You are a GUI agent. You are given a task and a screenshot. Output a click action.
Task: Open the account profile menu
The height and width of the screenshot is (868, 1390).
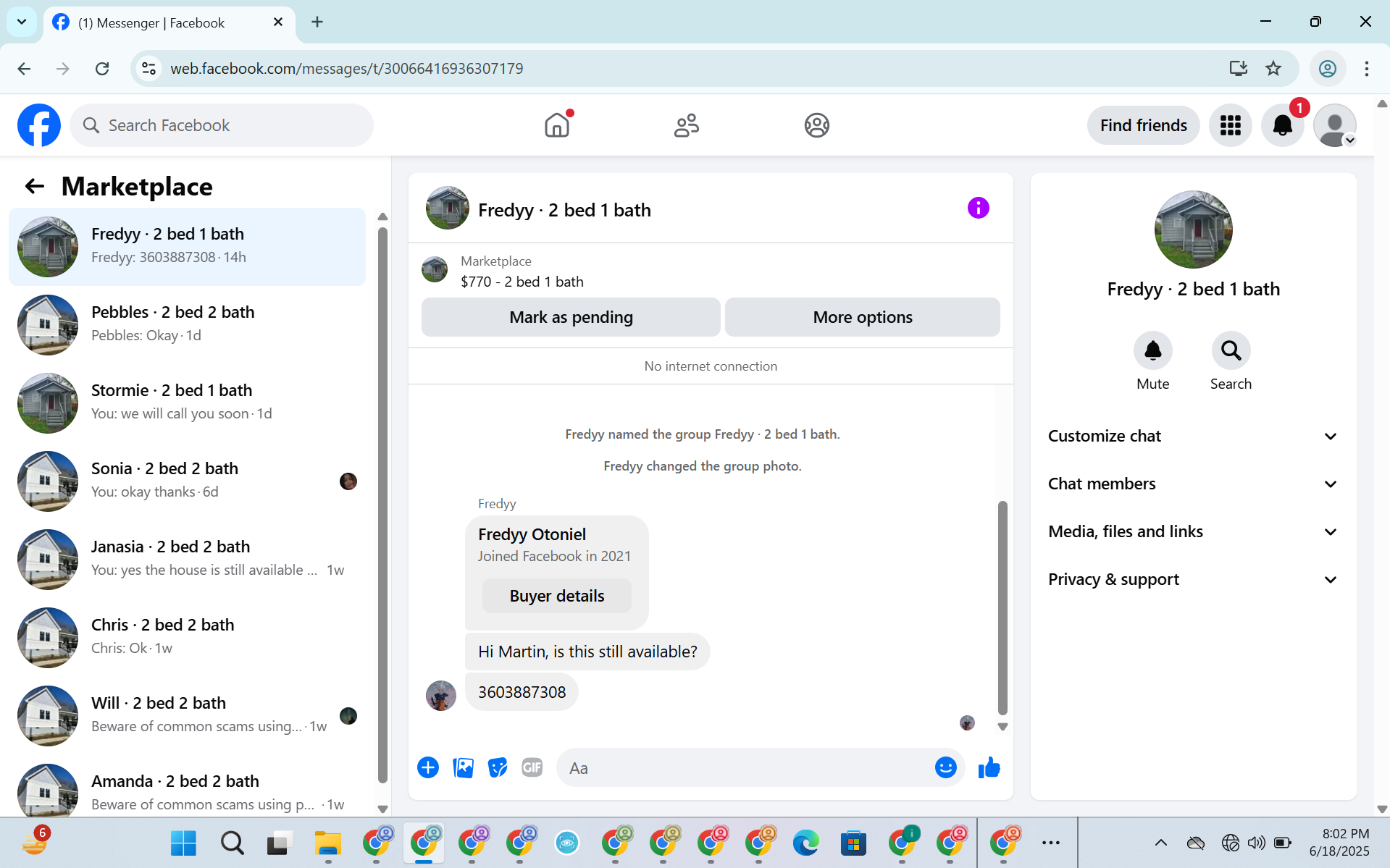pyautogui.click(x=1334, y=125)
